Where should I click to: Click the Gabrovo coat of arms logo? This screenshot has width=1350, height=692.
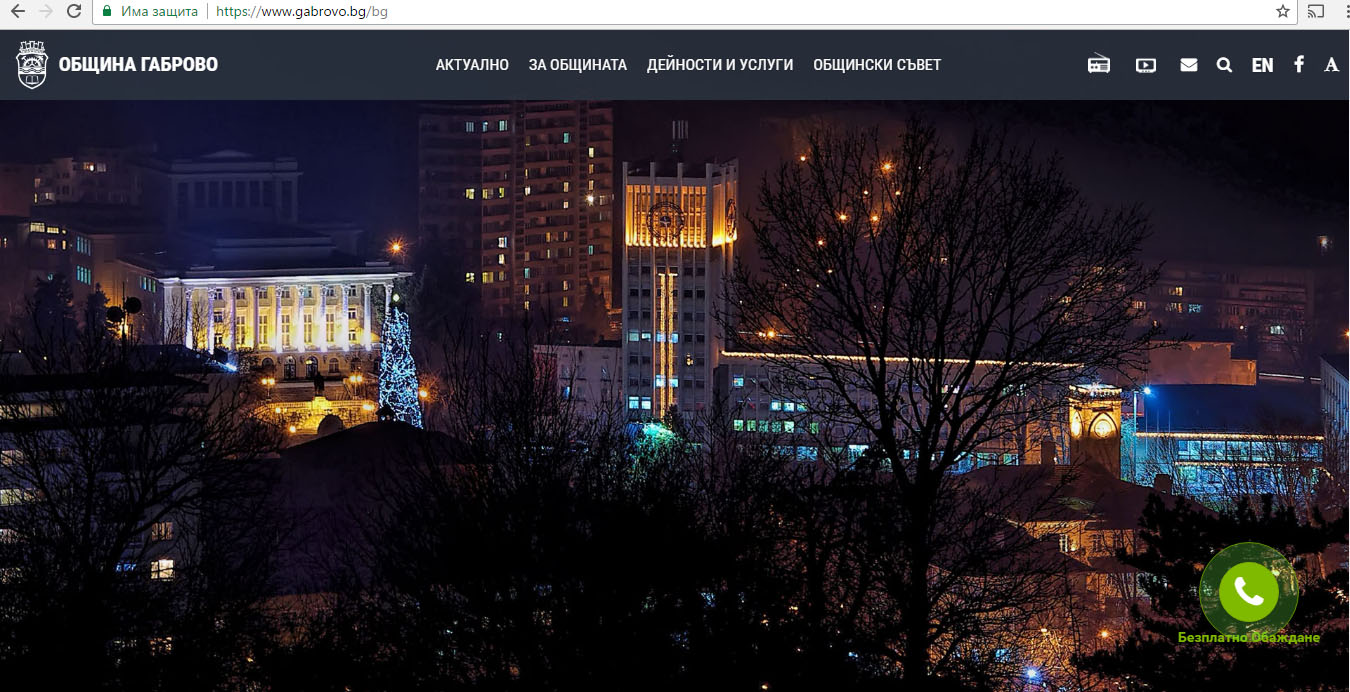[32, 65]
